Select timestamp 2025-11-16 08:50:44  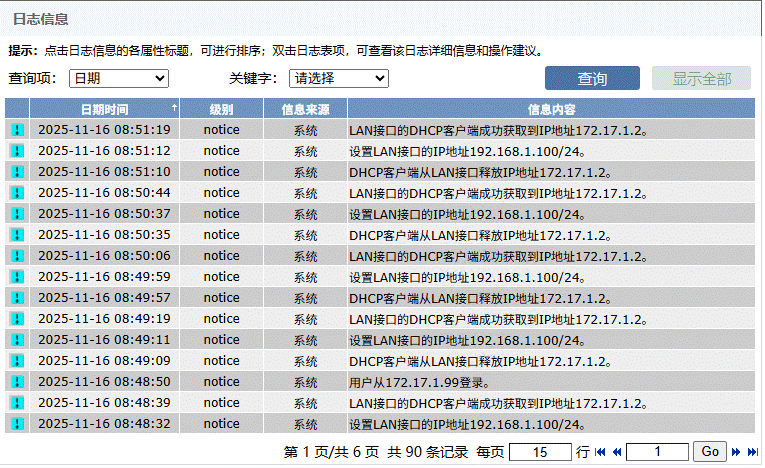click(104, 193)
